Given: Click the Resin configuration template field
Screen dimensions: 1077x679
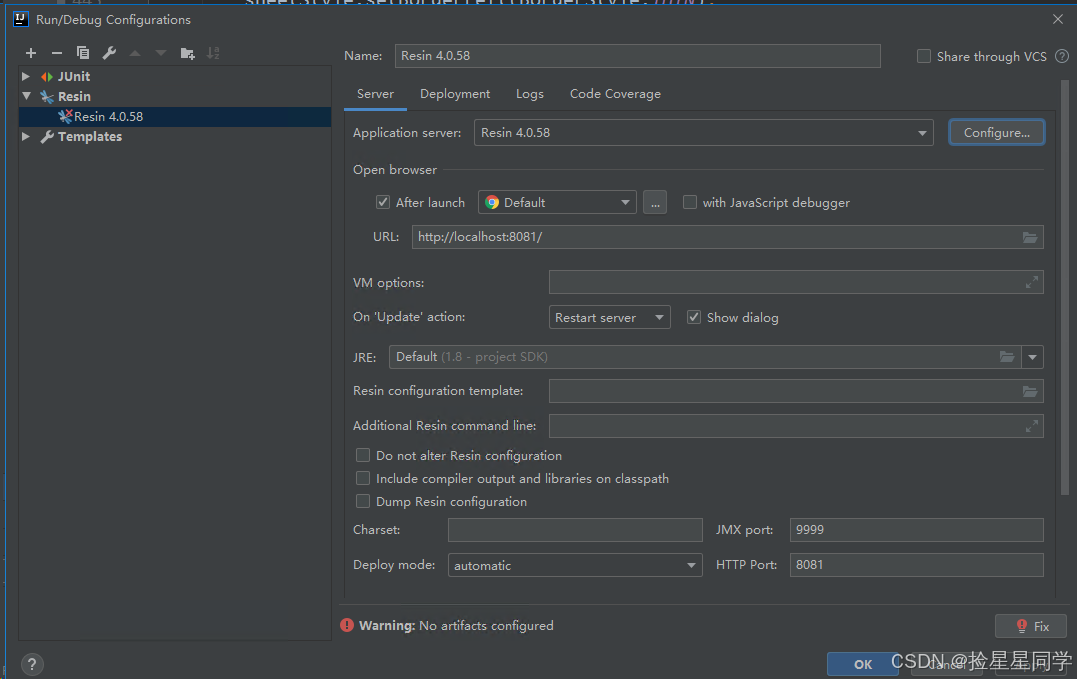Looking at the screenshot, I should (x=796, y=391).
